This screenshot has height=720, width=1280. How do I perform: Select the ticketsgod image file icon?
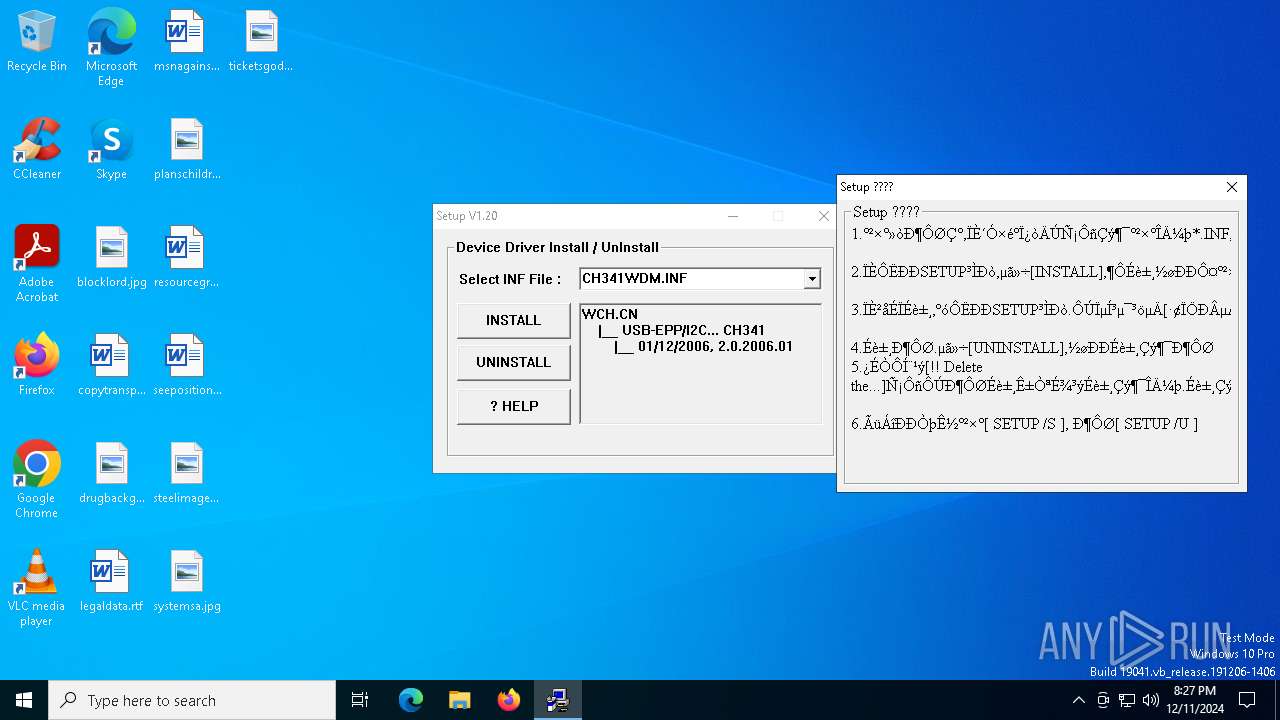tap(261, 41)
